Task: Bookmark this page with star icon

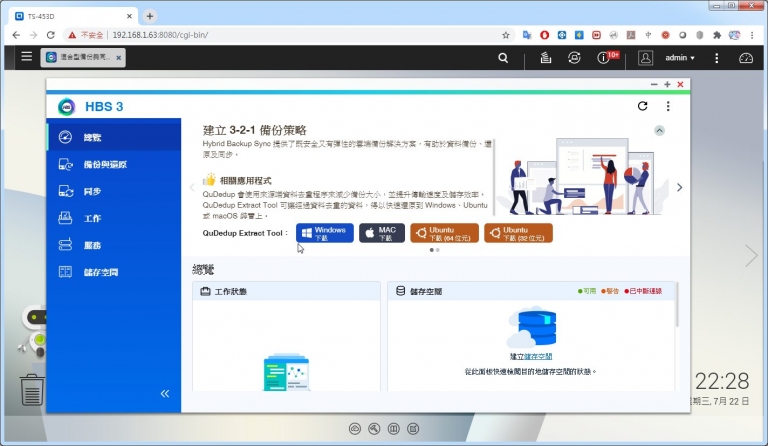Action: [505, 35]
